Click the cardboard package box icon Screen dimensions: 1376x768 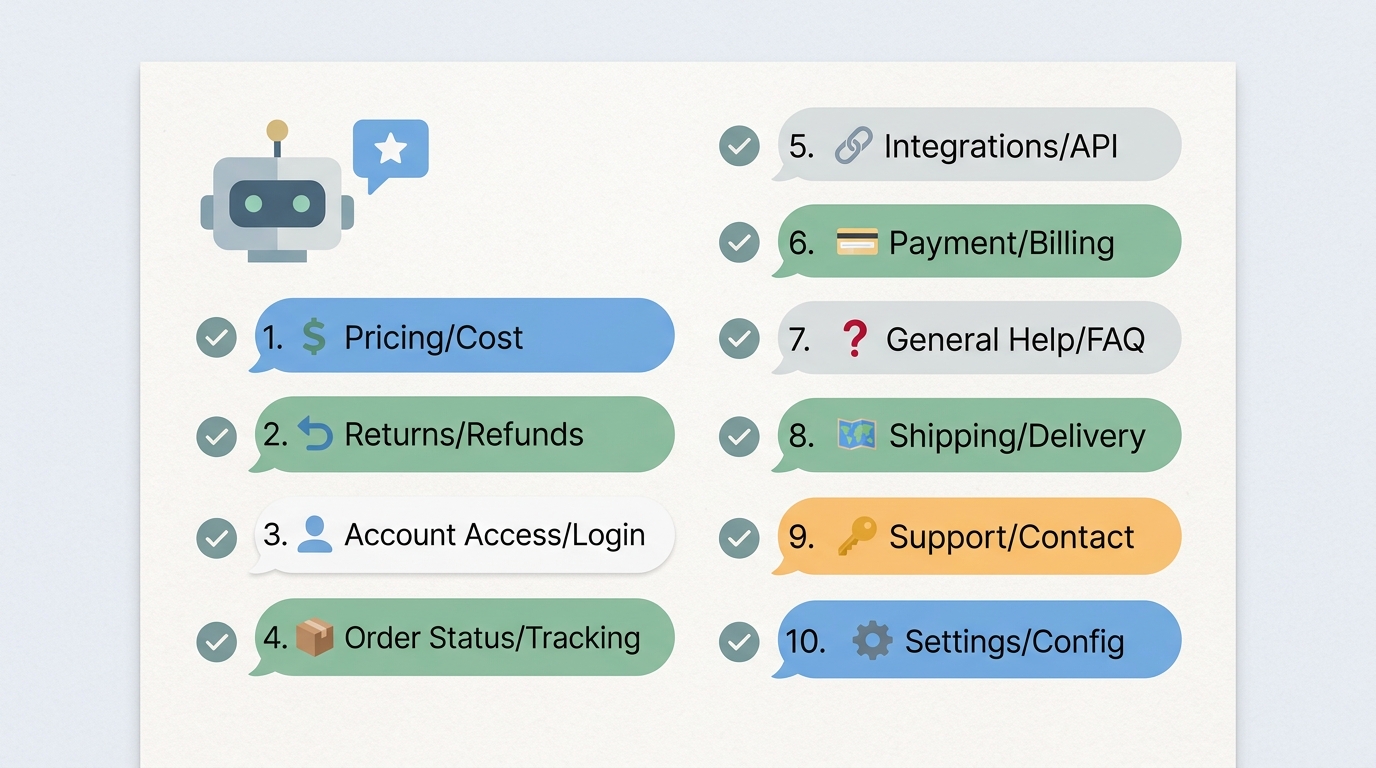click(x=314, y=637)
